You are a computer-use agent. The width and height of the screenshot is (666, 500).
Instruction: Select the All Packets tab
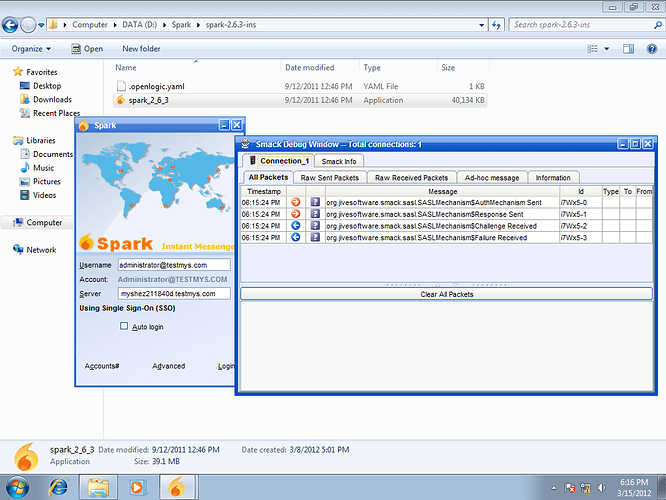click(x=268, y=178)
